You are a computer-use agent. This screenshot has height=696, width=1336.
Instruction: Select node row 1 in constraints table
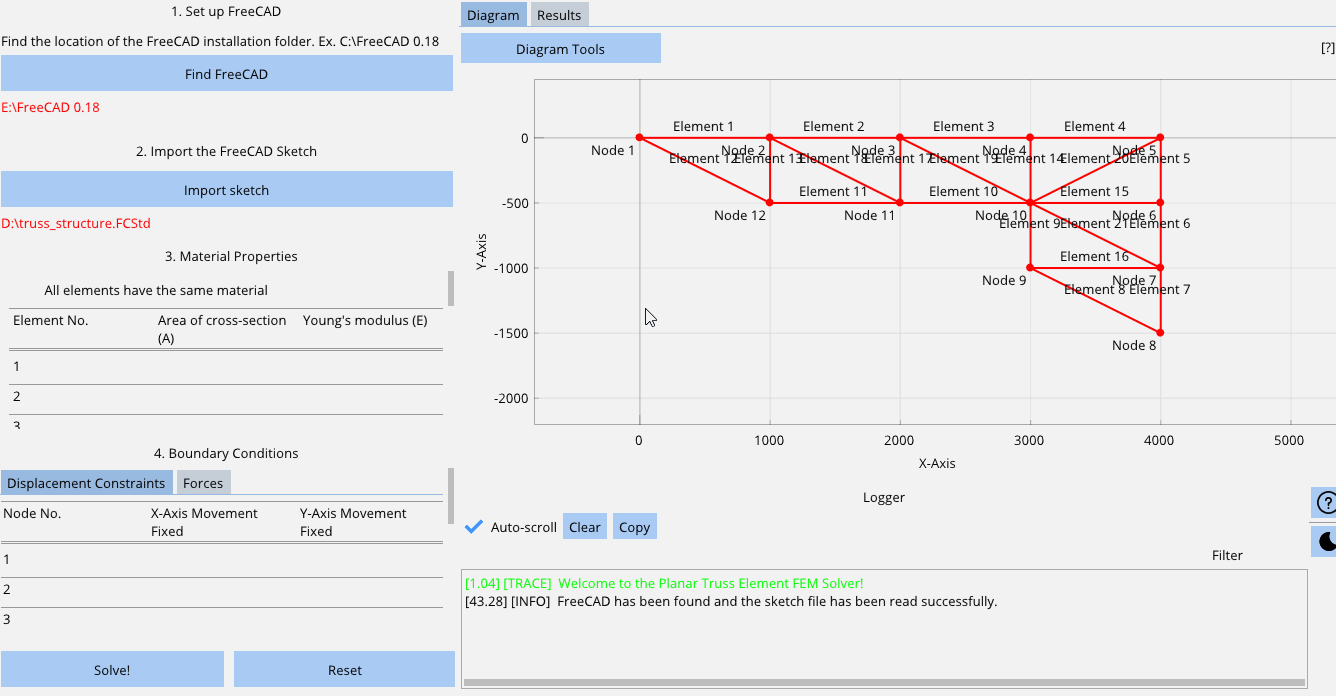tap(221, 559)
